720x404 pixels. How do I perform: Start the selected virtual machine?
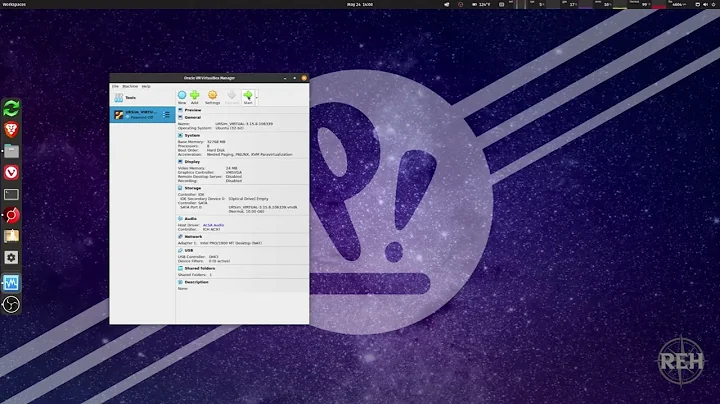[x=248, y=97]
